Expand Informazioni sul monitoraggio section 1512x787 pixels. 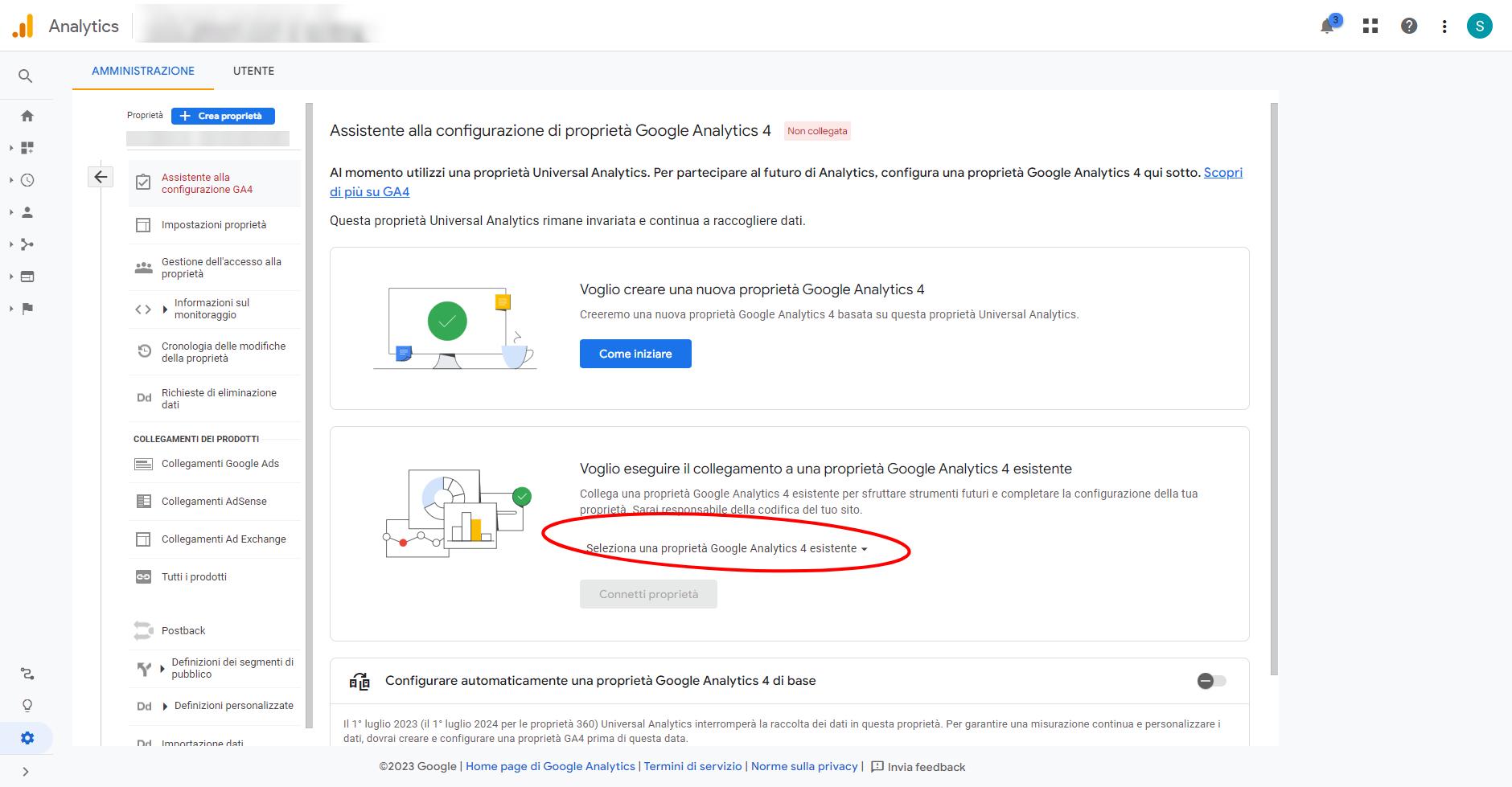[x=165, y=309]
